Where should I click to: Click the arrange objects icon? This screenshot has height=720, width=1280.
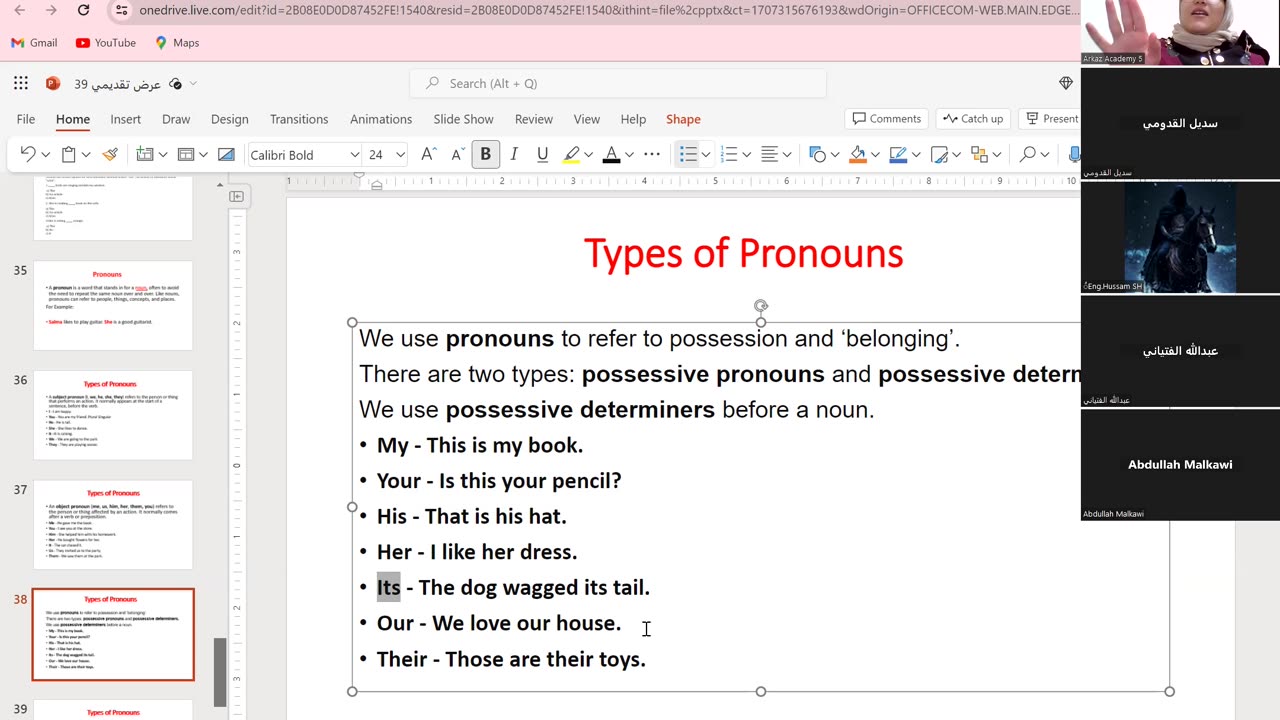click(x=979, y=155)
